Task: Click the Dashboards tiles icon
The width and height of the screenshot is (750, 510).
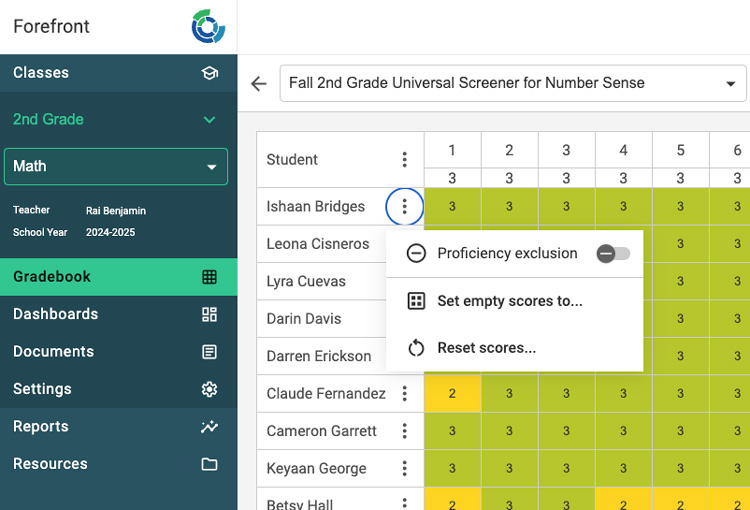Action: pos(210,314)
